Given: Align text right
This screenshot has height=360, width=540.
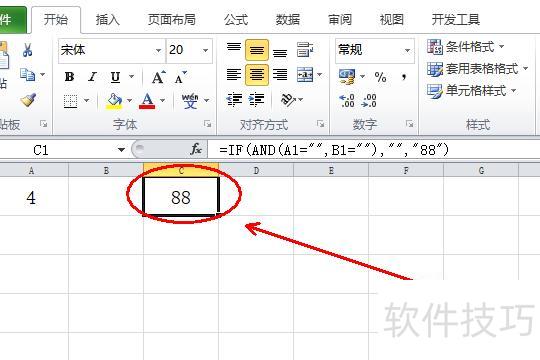Looking at the screenshot, I should pyautogui.click(x=280, y=74).
